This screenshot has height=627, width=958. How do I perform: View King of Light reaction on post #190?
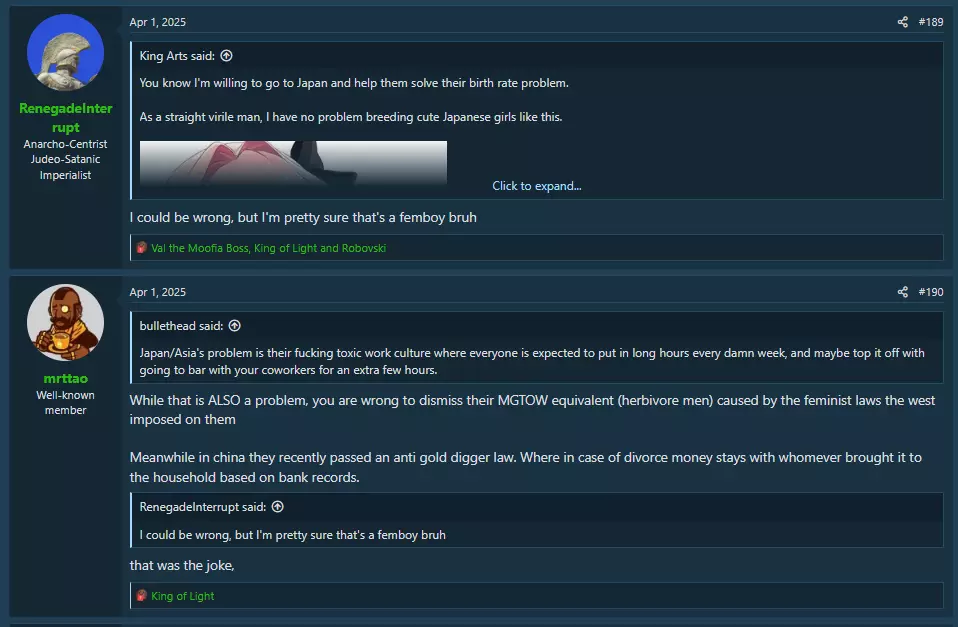click(x=183, y=596)
